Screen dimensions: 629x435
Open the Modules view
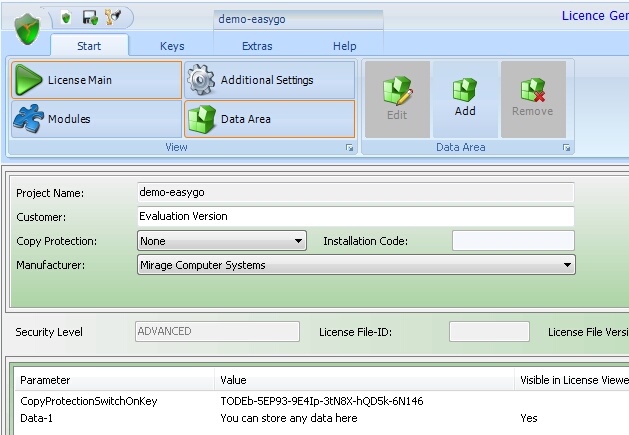[x=96, y=119]
